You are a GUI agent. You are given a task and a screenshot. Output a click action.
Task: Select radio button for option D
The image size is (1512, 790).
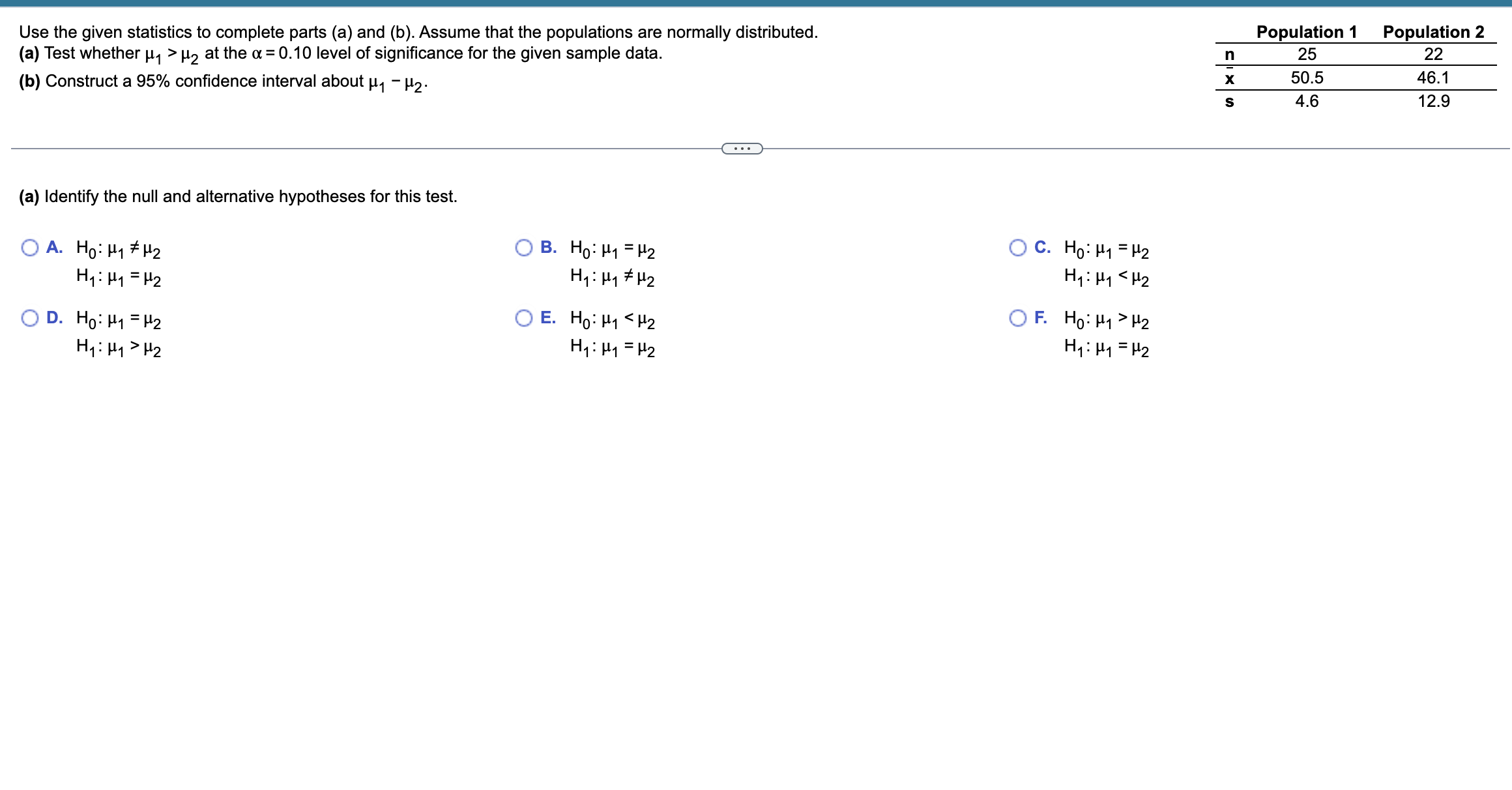point(30,317)
